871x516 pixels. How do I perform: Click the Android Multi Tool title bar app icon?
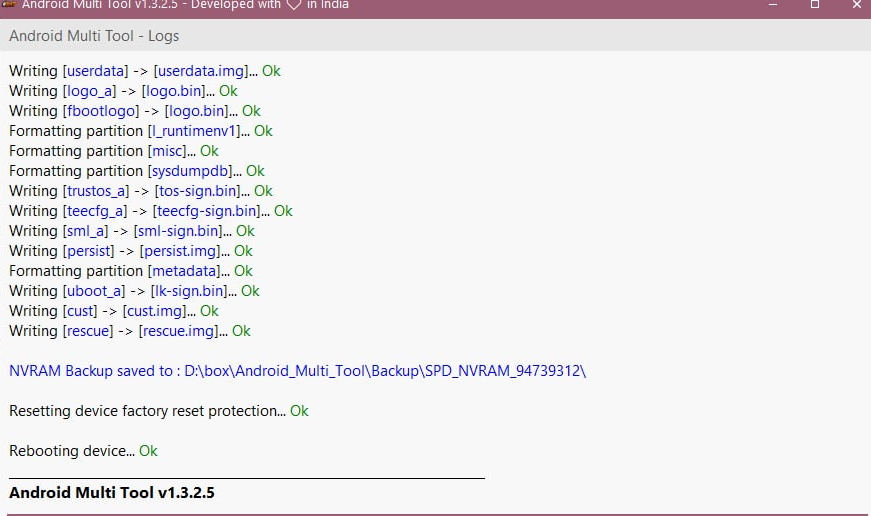[9, 4]
